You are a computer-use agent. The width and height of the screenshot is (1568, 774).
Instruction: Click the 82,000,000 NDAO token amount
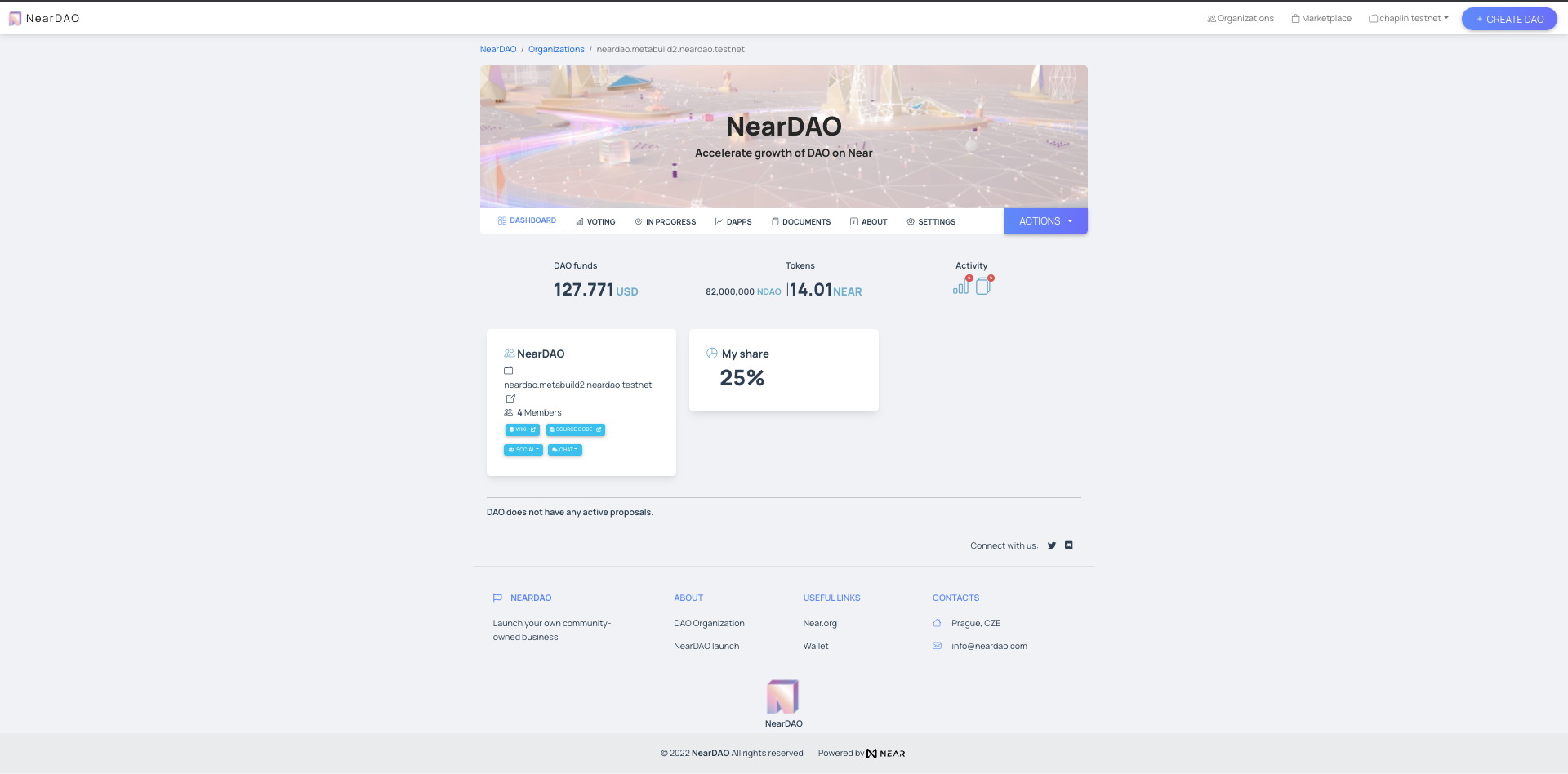743,291
